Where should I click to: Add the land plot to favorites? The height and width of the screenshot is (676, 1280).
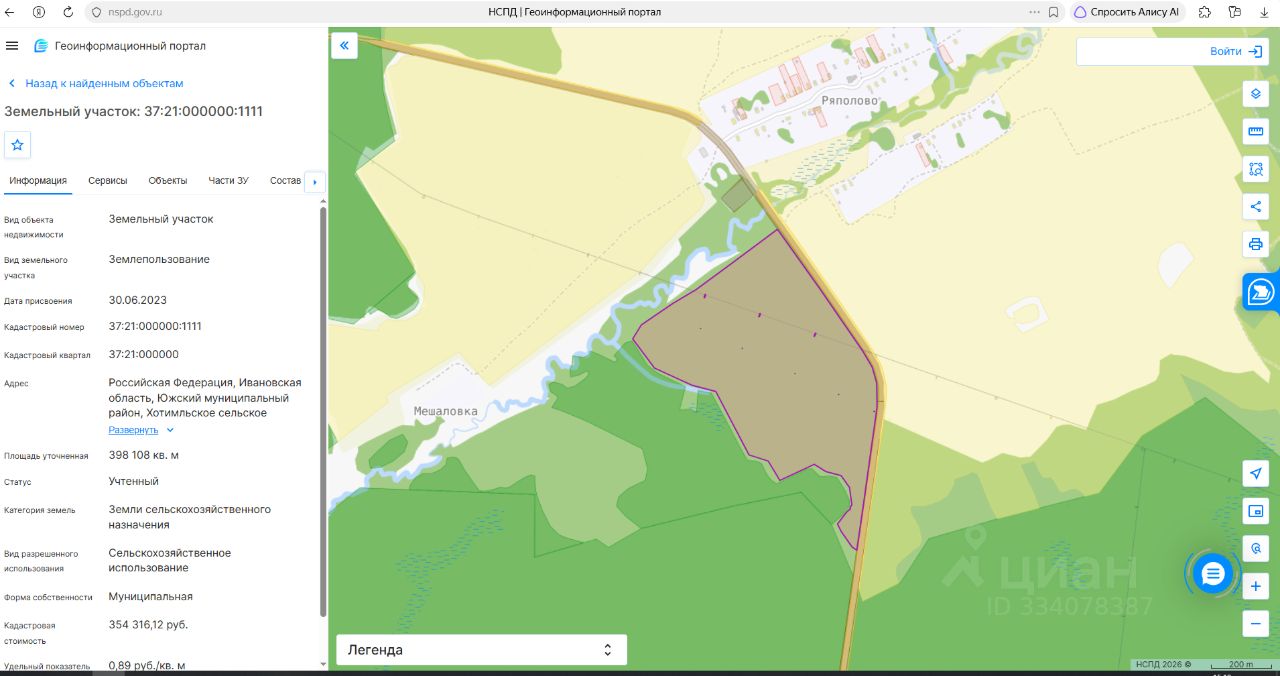pyautogui.click(x=17, y=145)
